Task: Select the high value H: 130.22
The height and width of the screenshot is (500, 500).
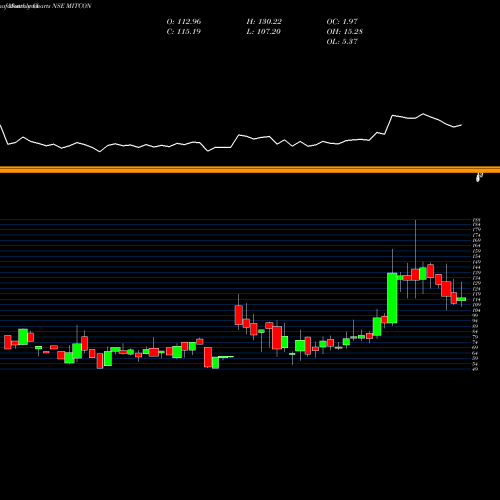Action: tap(264, 22)
